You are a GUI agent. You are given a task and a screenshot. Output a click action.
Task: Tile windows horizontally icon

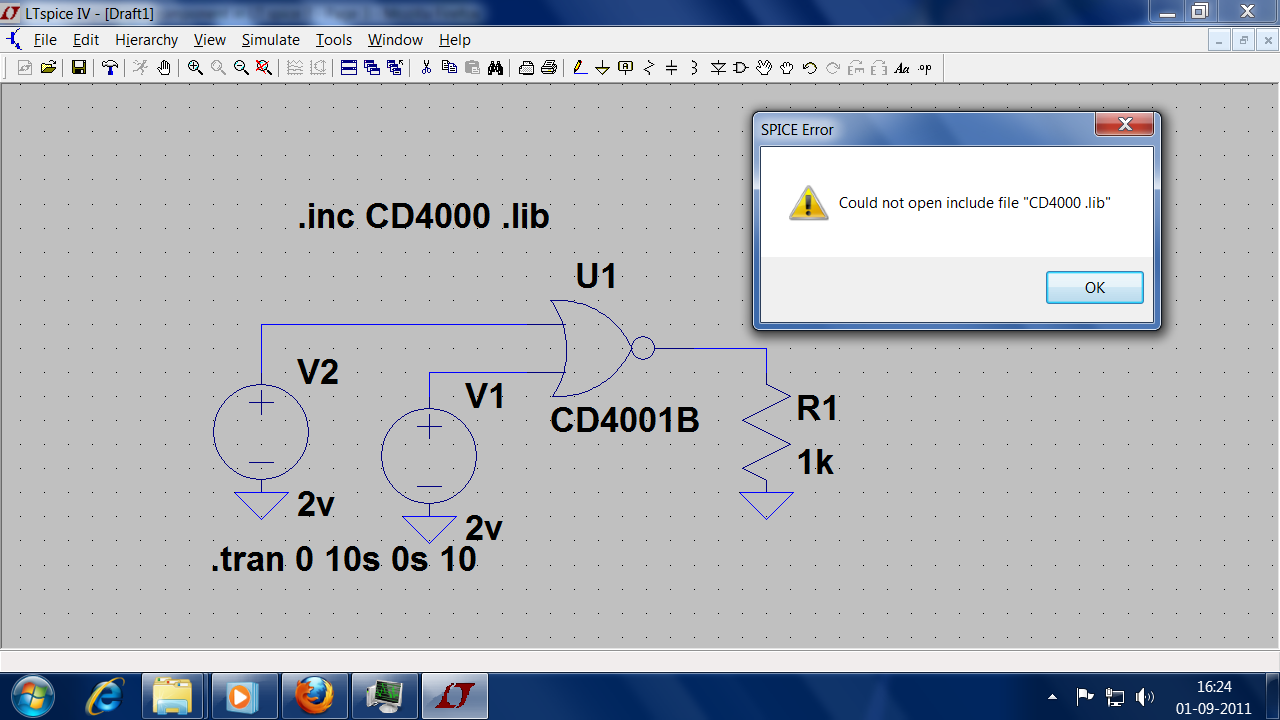pyautogui.click(x=349, y=68)
